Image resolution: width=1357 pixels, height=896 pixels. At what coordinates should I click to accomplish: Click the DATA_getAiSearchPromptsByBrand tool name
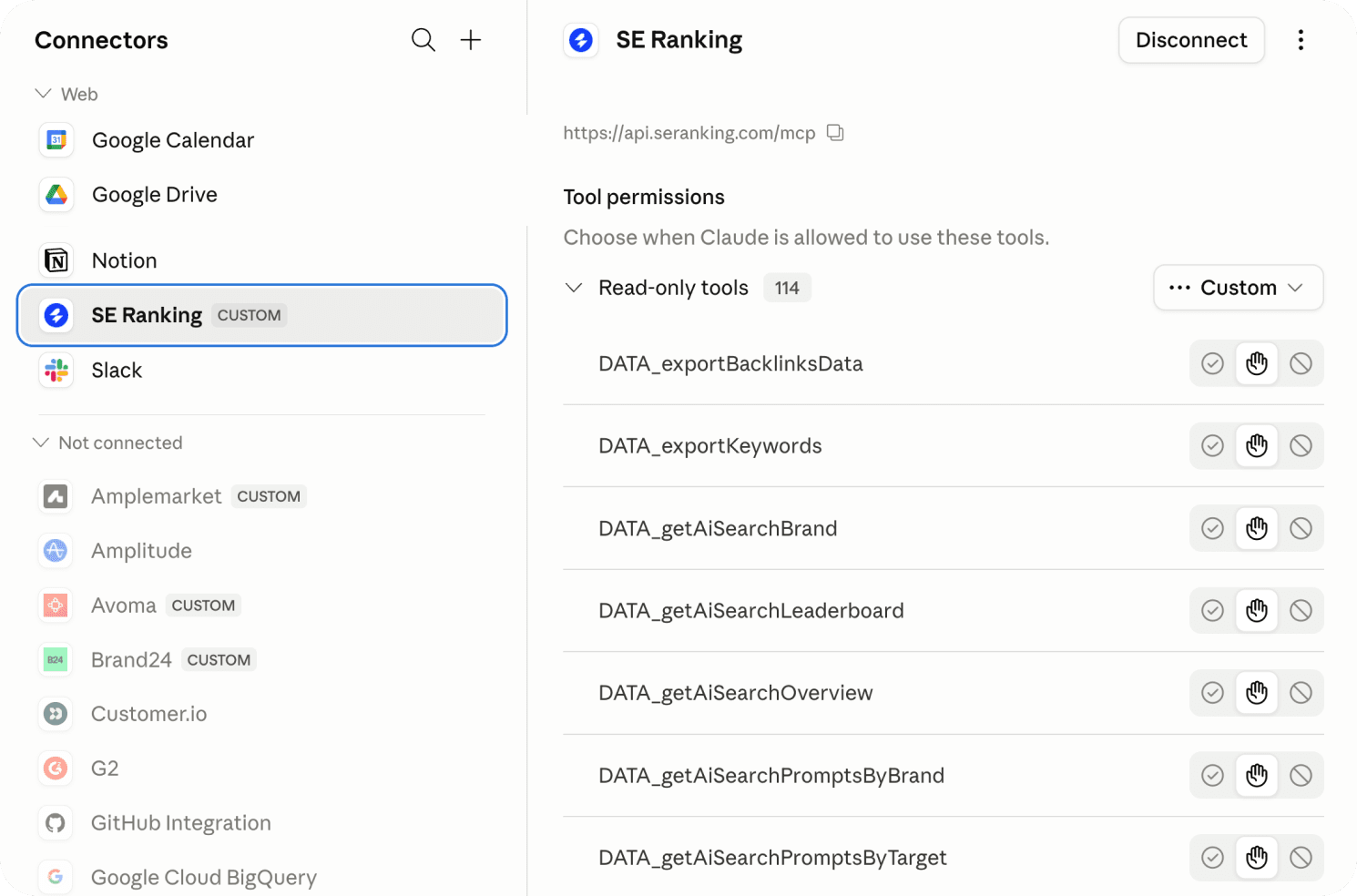click(771, 775)
